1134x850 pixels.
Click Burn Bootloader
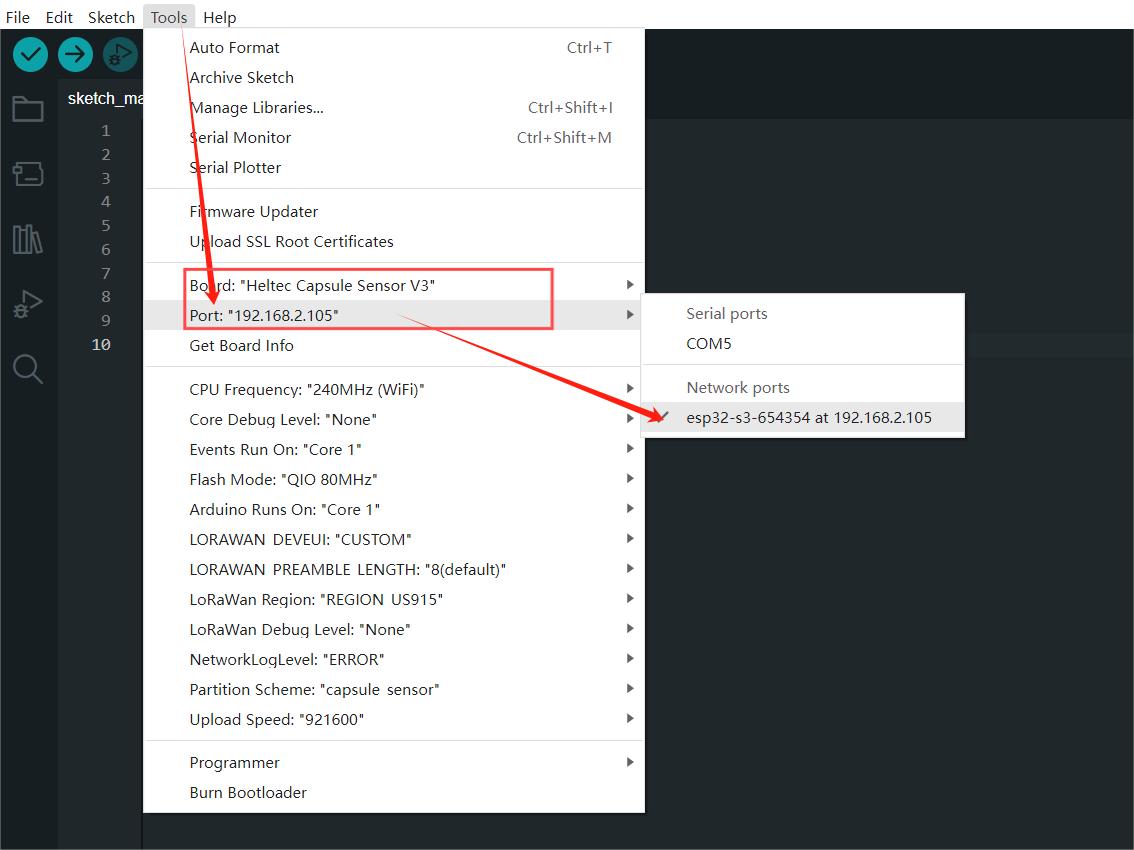click(248, 792)
